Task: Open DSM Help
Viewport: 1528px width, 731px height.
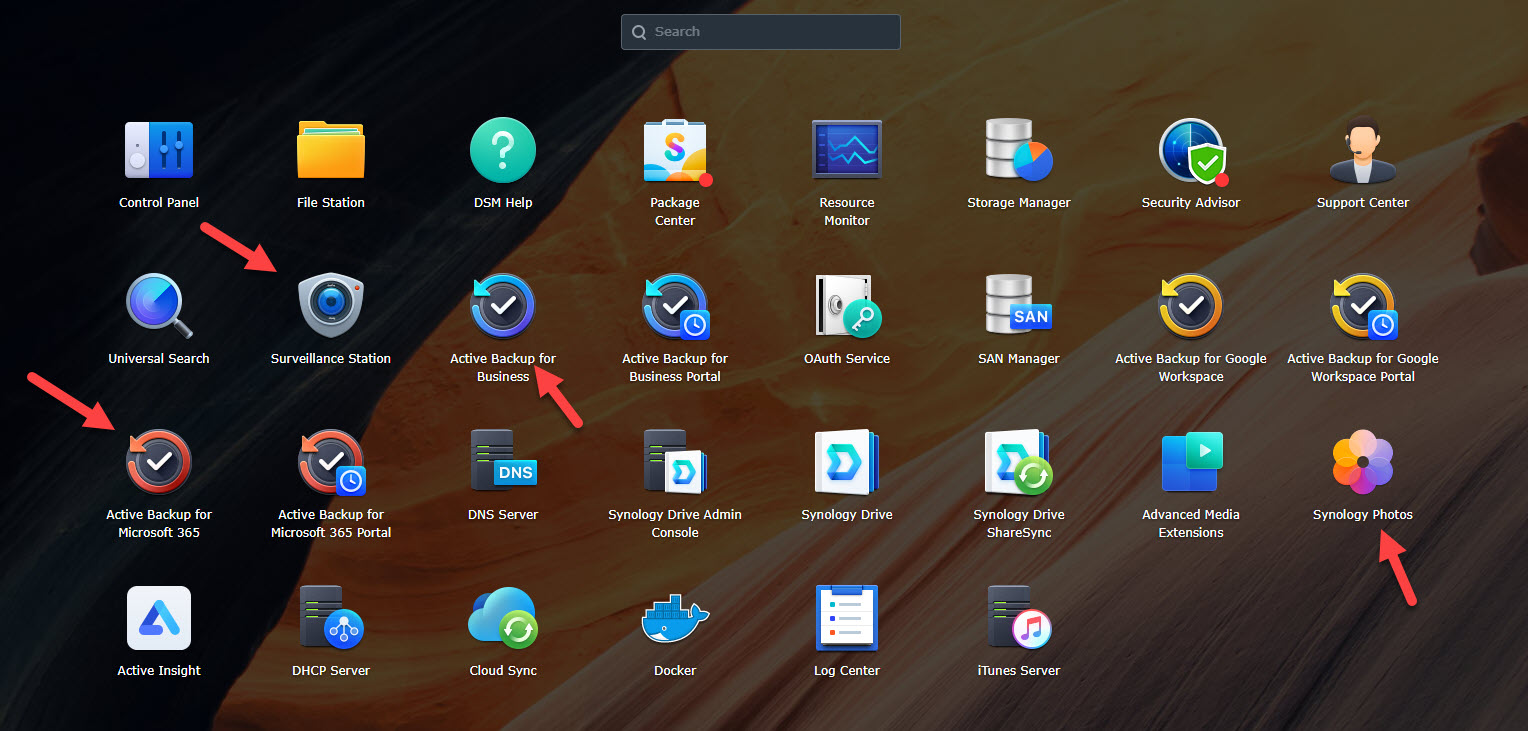Action: pyautogui.click(x=503, y=150)
